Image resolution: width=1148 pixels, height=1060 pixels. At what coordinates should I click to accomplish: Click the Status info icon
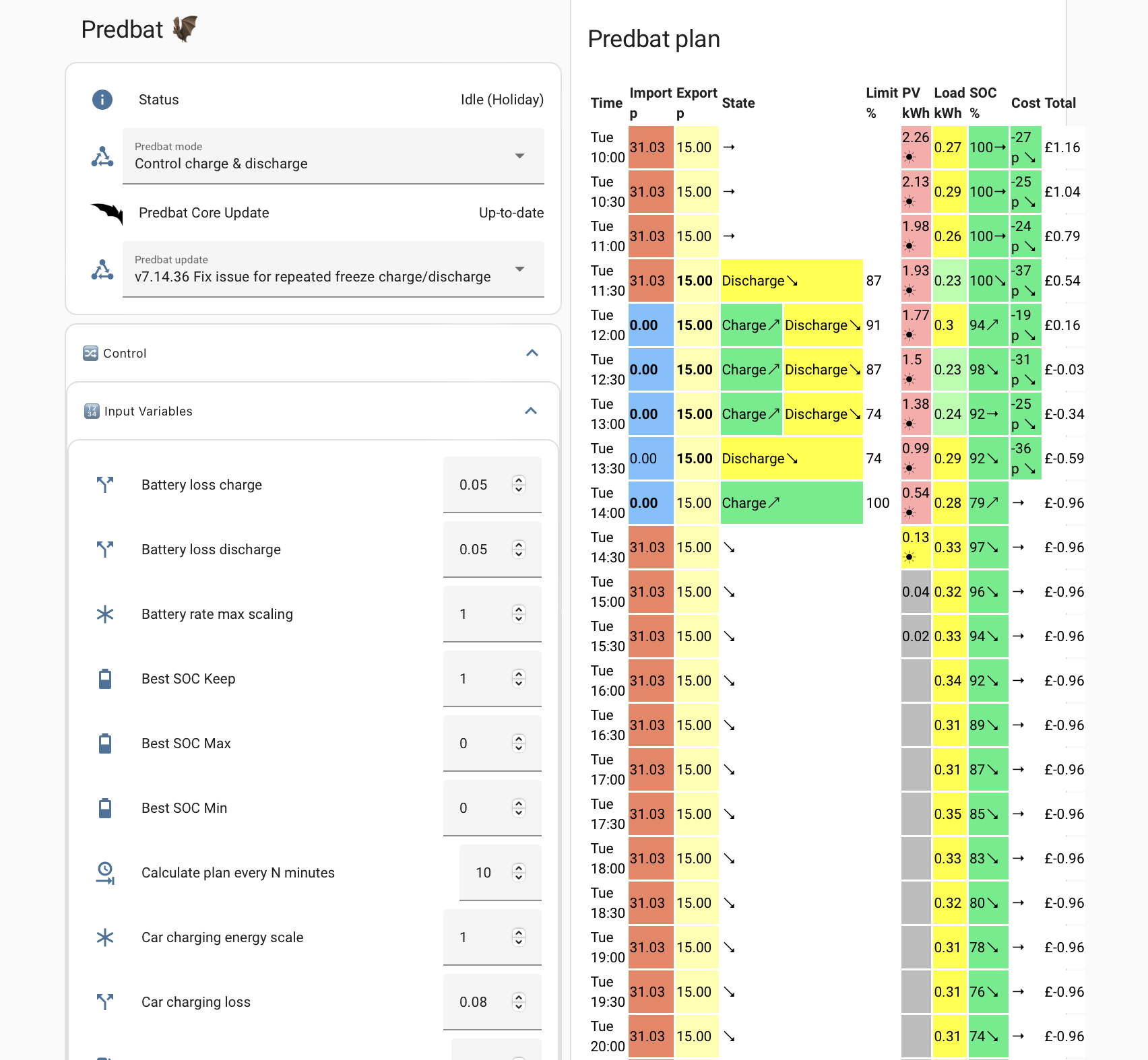[x=102, y=100]
